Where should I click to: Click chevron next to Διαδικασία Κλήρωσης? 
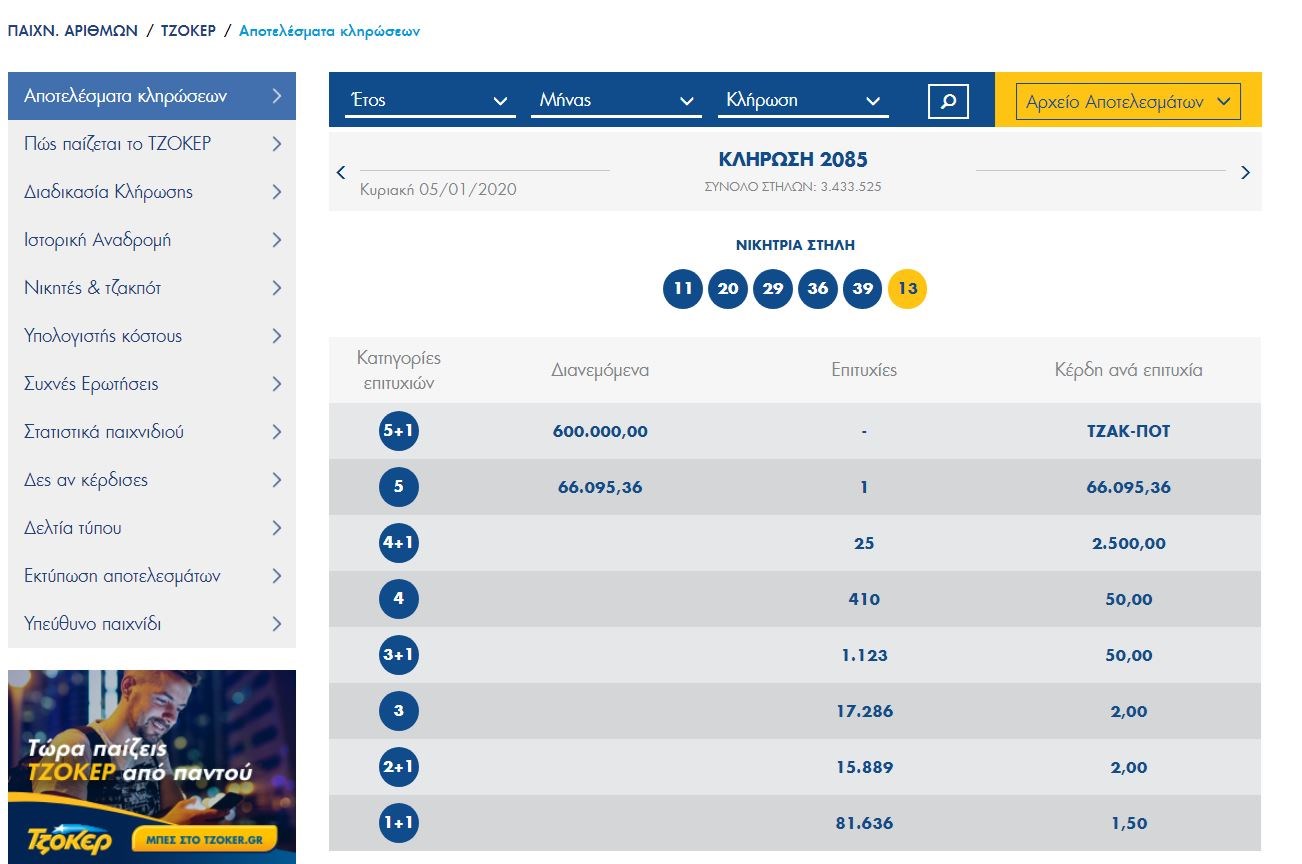(277, 192)
